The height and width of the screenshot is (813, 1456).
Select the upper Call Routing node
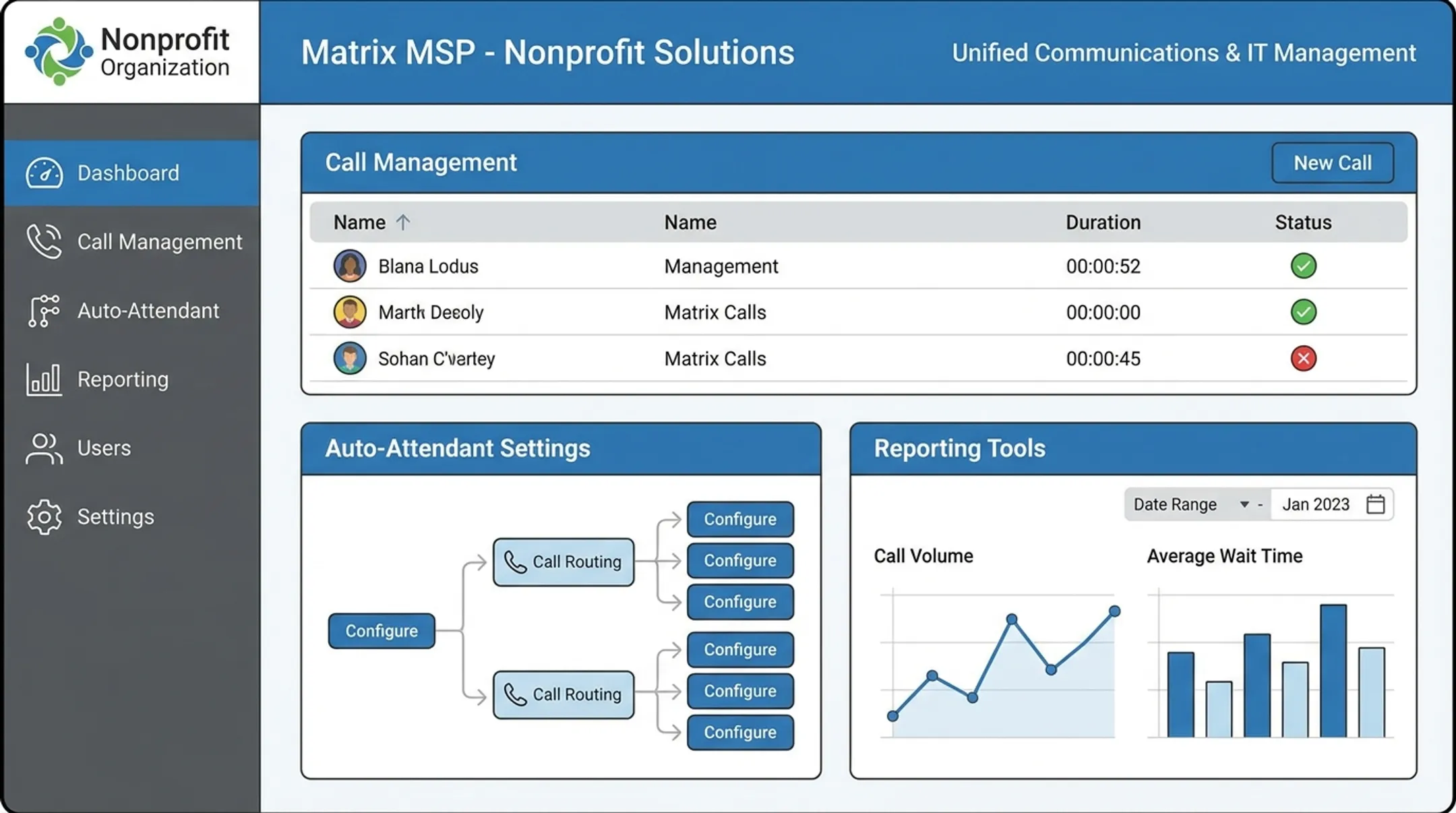(x=564, y=562)
